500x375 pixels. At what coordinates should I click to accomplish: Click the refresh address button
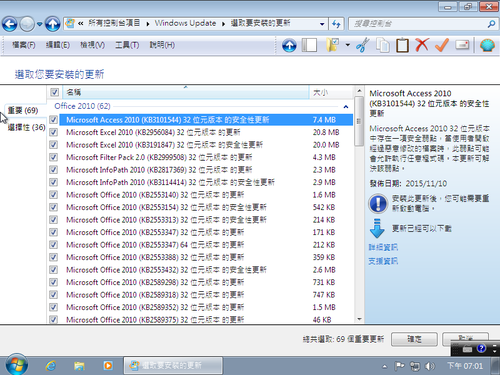tap(336, 24)
